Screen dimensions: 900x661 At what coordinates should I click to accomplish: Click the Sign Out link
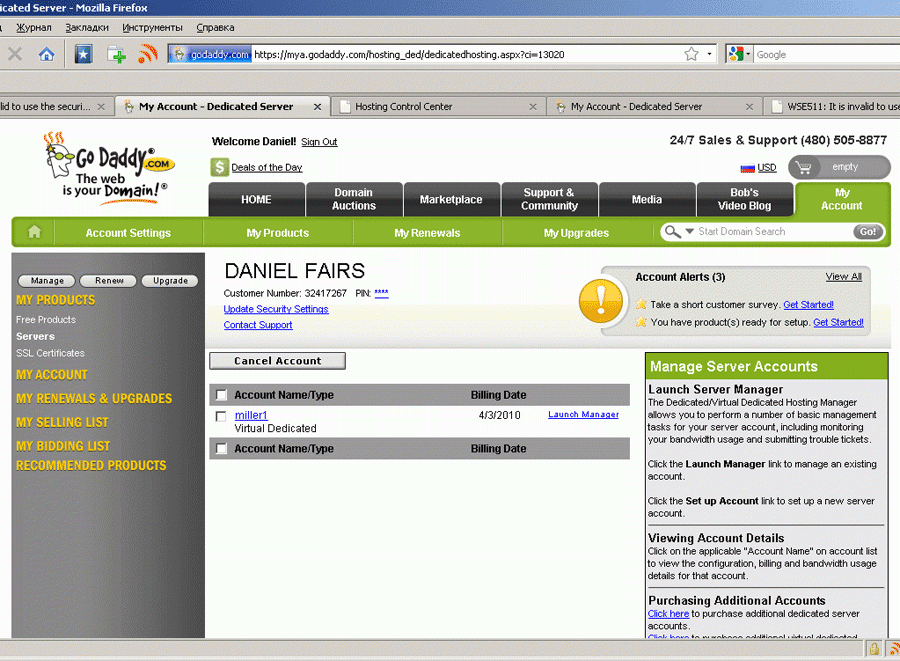[x=319, y=142]
